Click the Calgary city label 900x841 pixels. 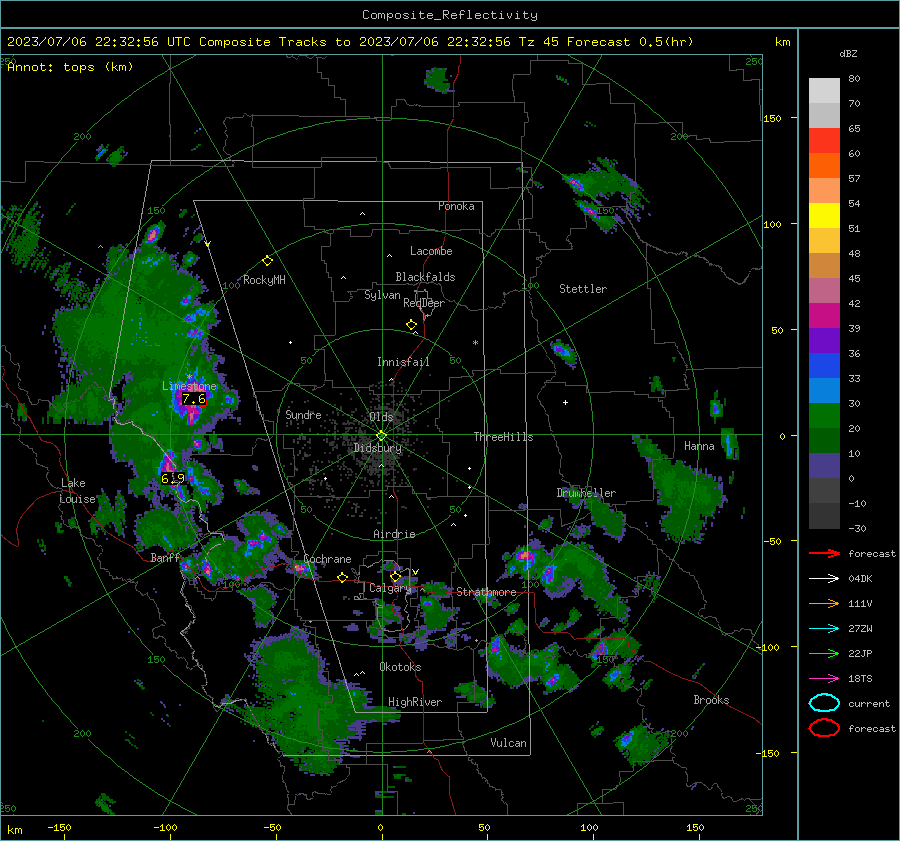click(x=390, y=588)
